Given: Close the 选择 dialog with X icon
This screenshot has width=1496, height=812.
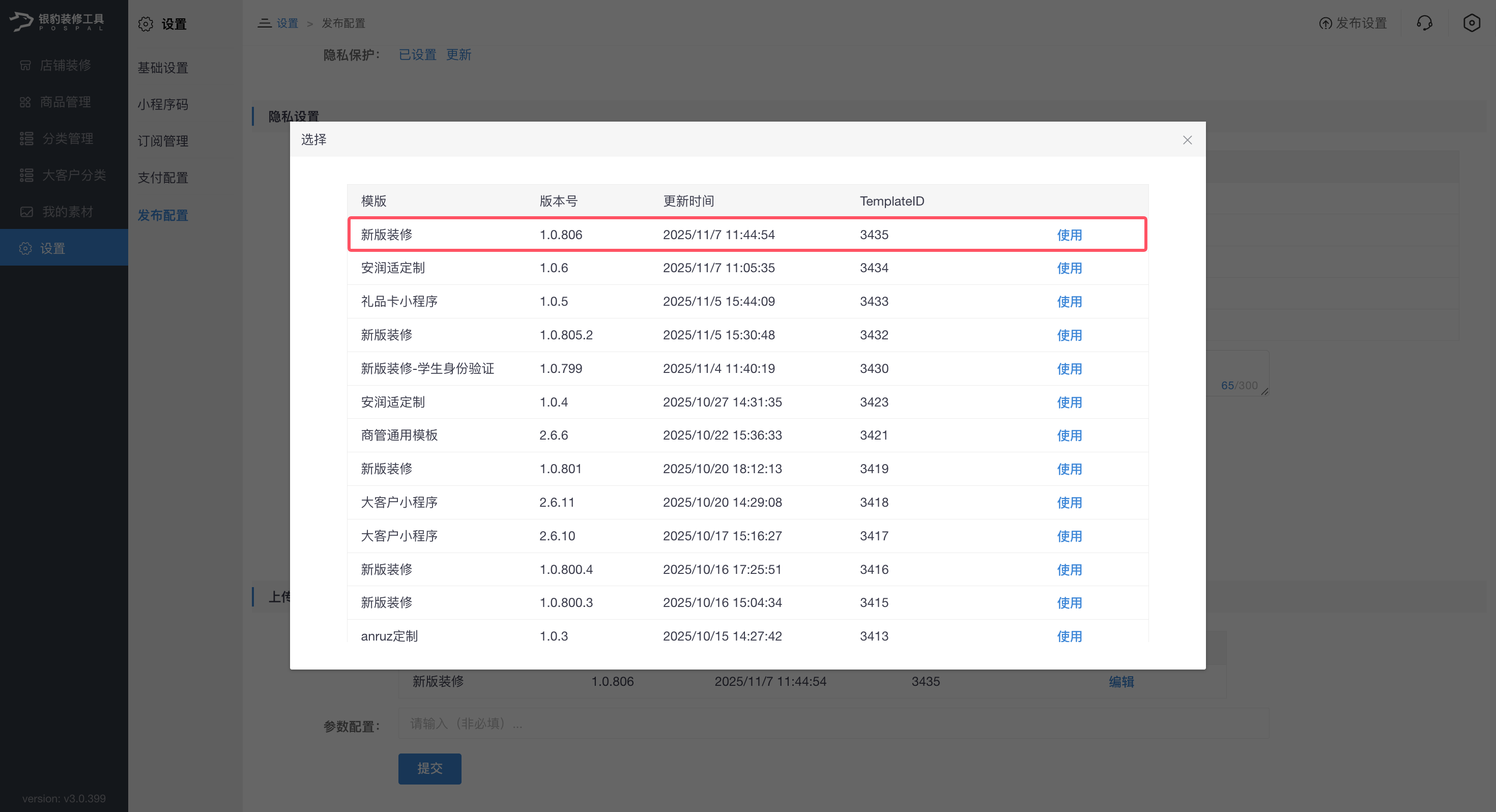Looking at the screenshot, I should [x=1187, y=140].
